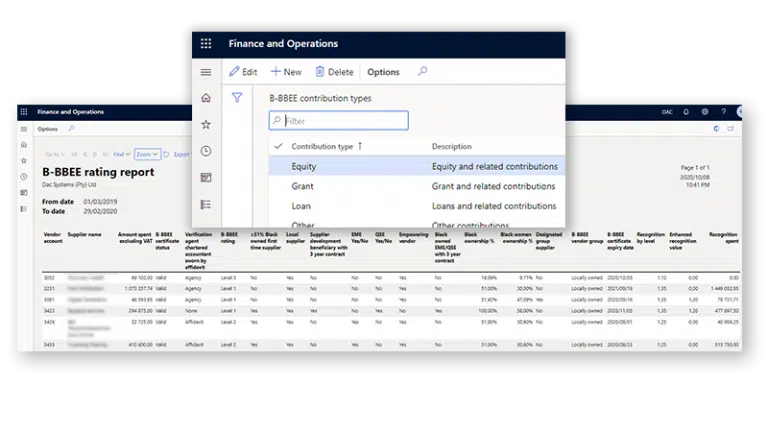Click New to add contribution type
This screenshot has width=768, height=433.
click(x=286, y=72)
